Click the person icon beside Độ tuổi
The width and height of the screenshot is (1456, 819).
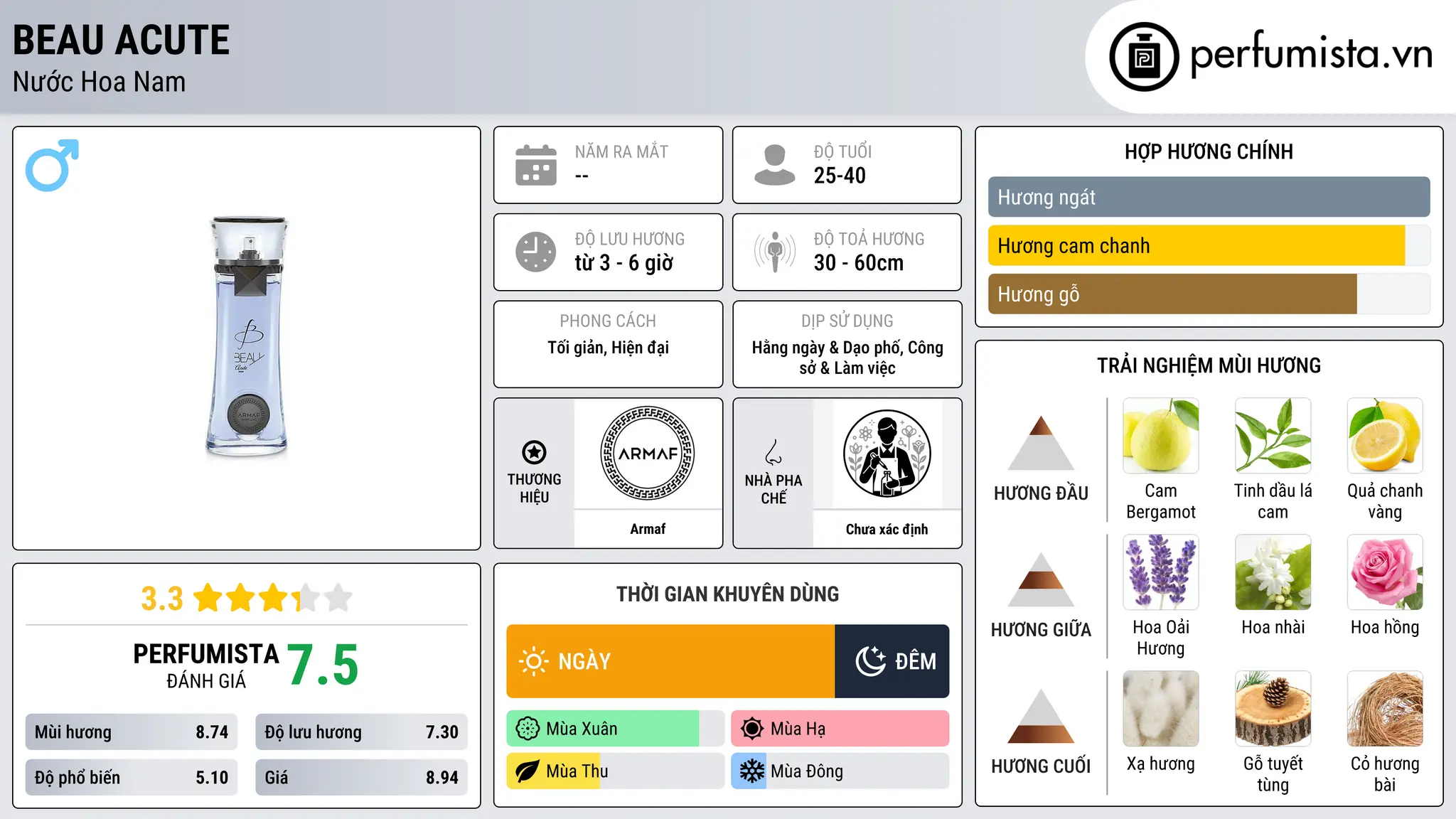click(775, 165)
